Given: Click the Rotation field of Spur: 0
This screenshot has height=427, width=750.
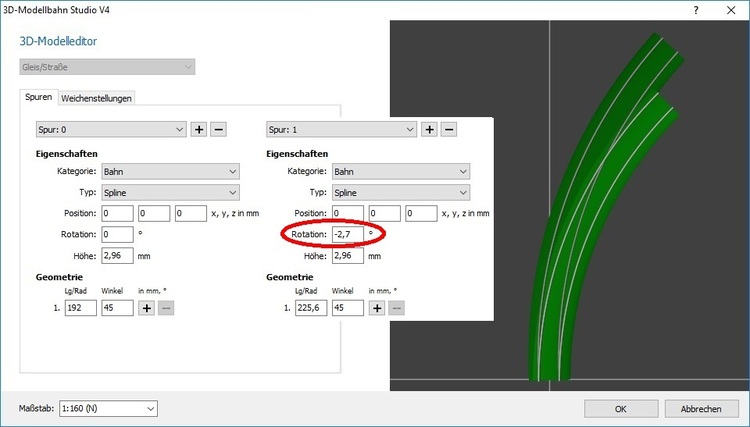Looking at the screenshot, I should (x=118, y=234).
